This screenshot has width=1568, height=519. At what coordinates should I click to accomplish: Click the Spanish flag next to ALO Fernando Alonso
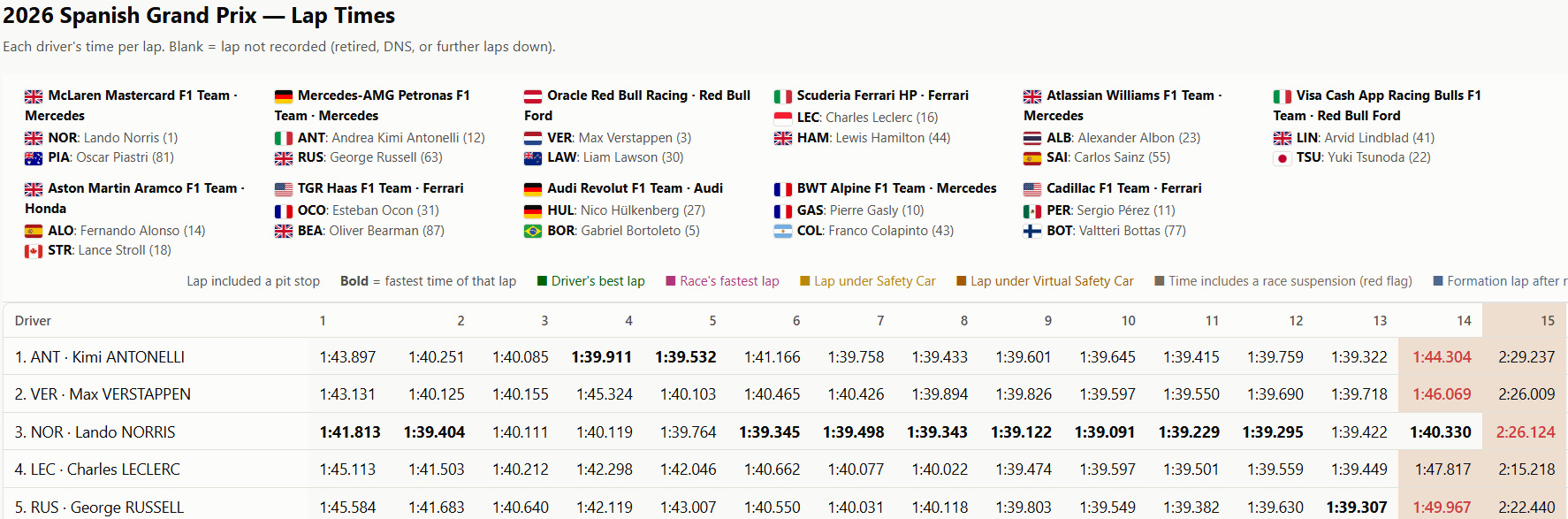34,232
